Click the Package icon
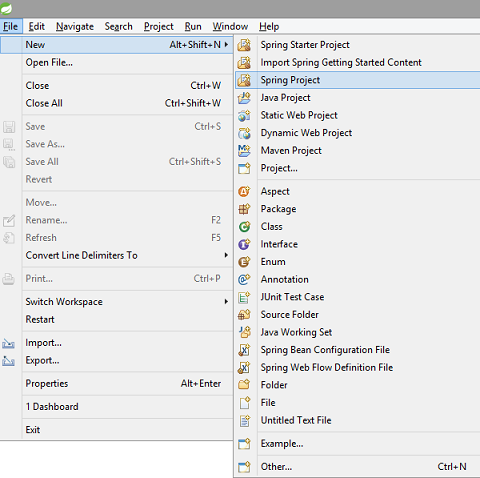 coord(244,209)
